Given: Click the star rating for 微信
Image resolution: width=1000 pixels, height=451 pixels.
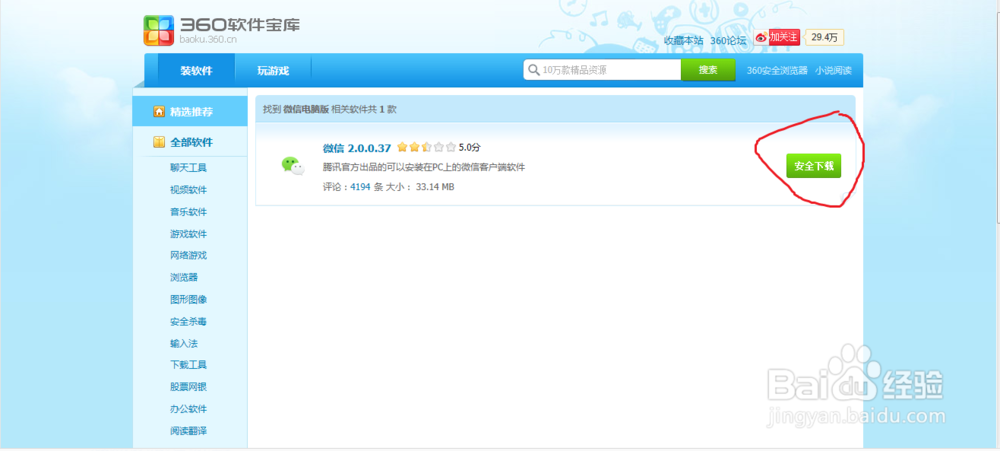Looking at the screenshot, I should coord(427,147).
